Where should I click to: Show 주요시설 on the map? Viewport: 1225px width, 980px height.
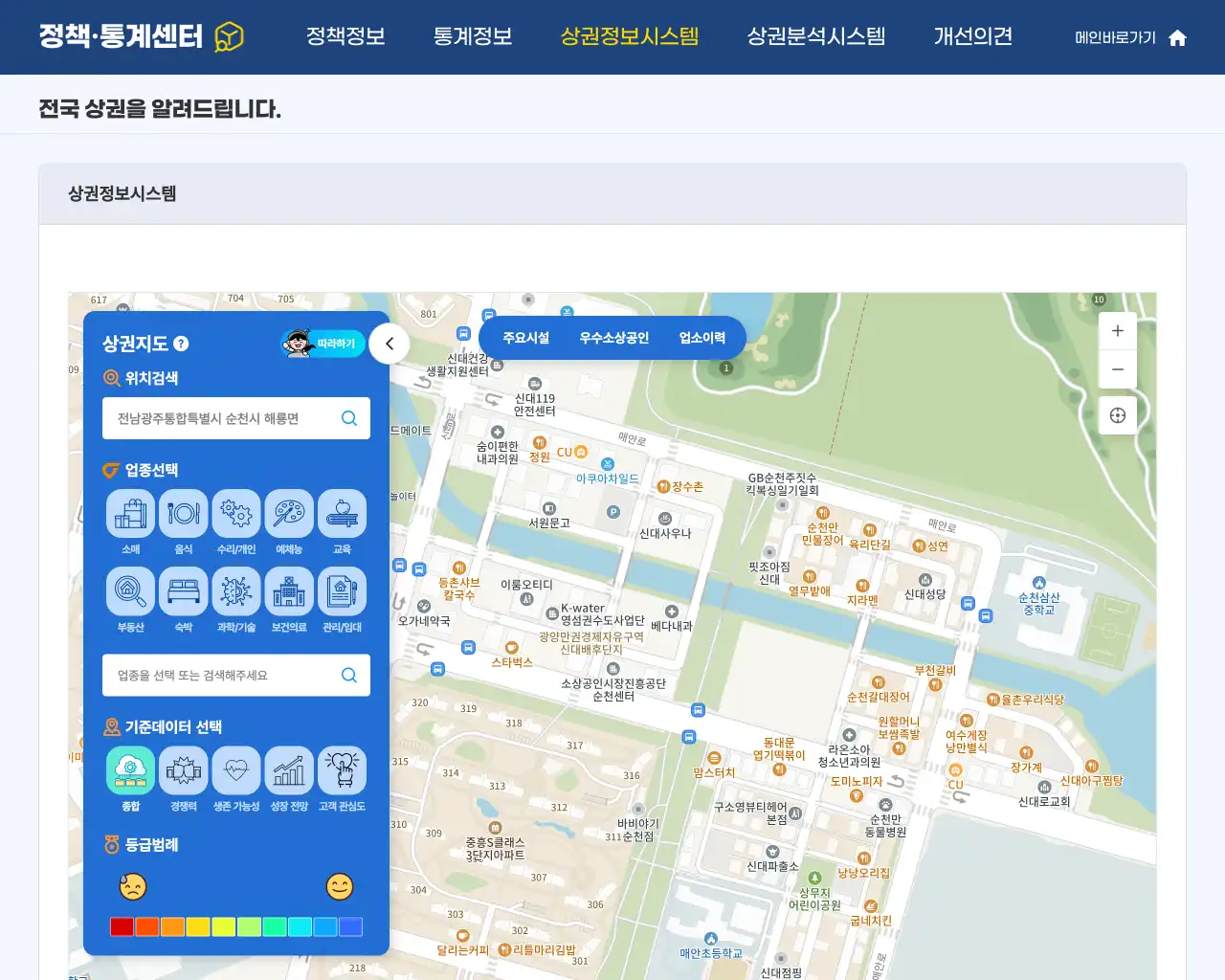[526, 338]
